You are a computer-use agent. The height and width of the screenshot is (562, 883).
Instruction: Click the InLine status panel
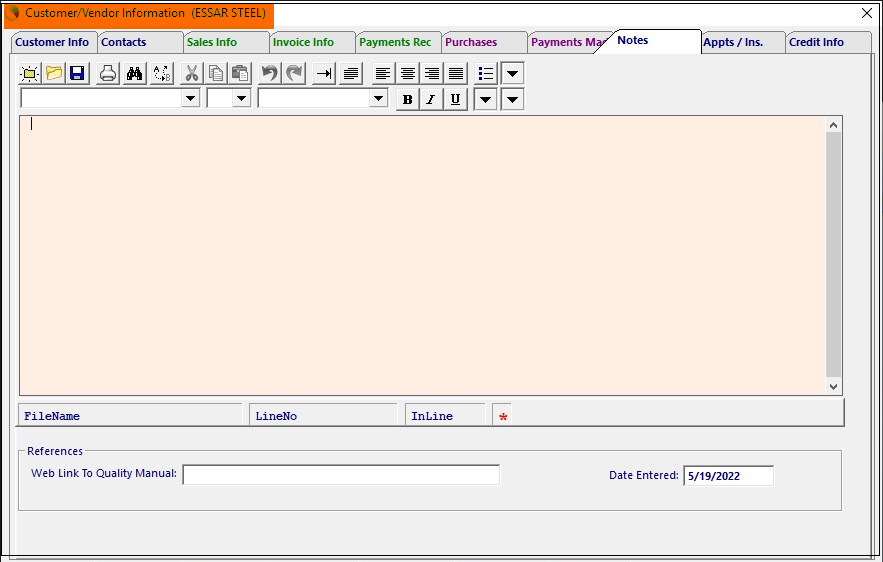(445, 416)
